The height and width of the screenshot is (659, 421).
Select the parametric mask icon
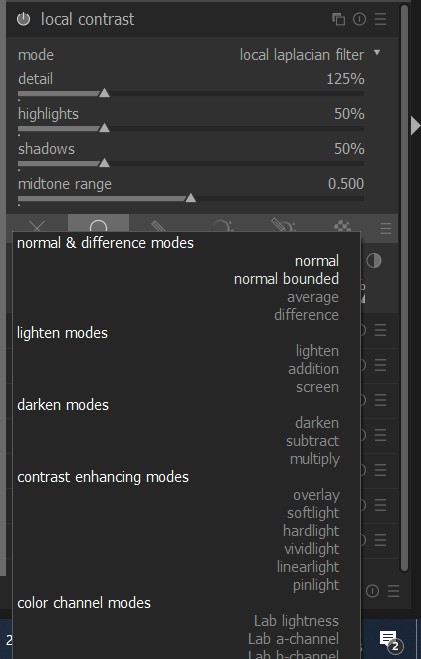[x=221, y=226]
